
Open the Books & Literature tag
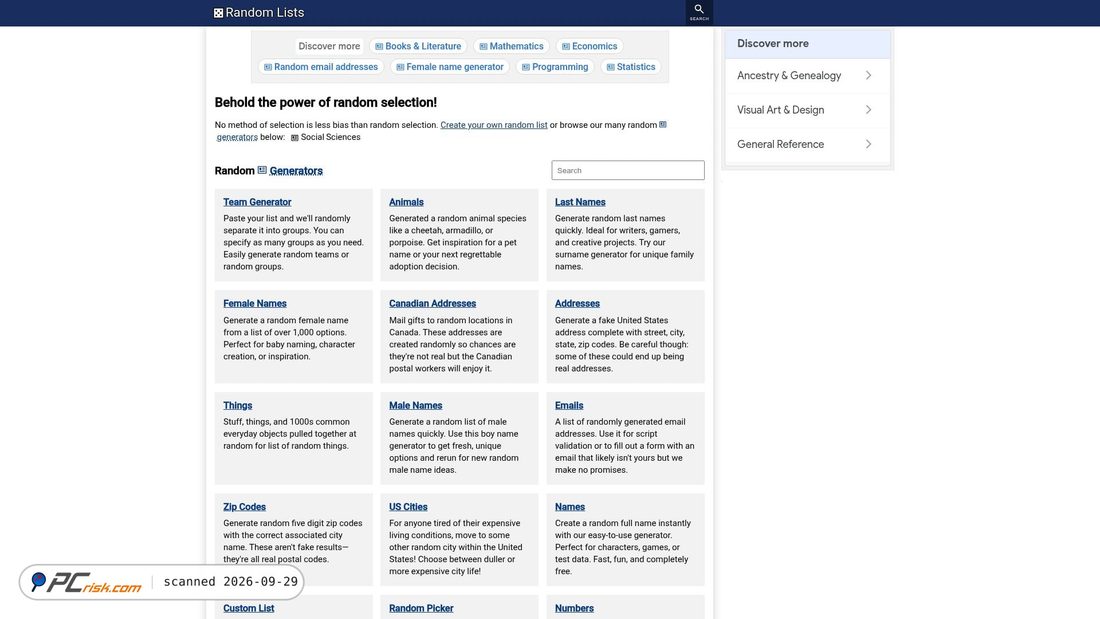click(x=418, y=46)
